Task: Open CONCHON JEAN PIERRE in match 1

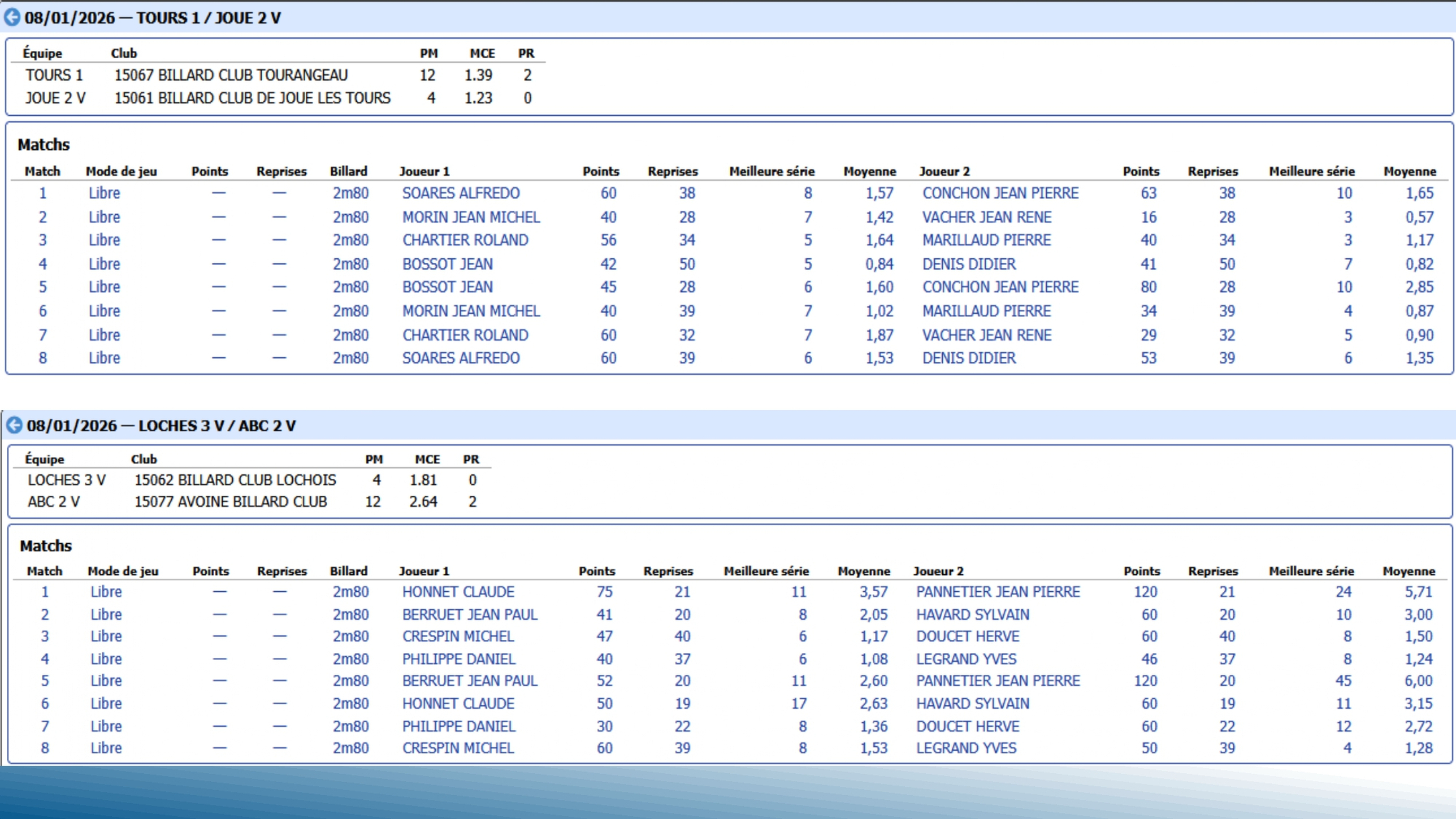Action: pos(1000,193)
